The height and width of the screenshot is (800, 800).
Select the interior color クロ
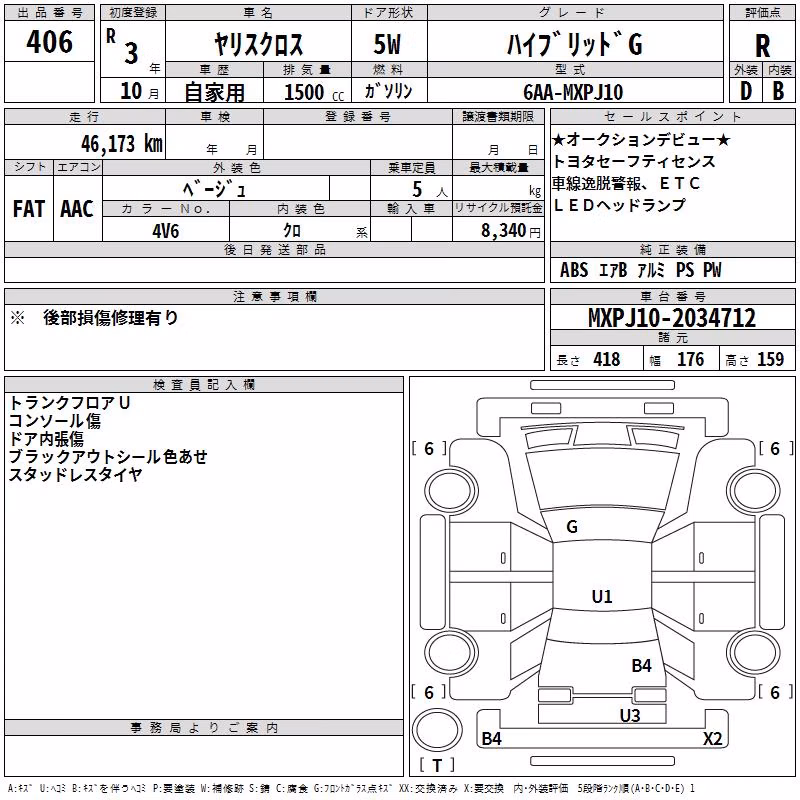click(292, 231)
